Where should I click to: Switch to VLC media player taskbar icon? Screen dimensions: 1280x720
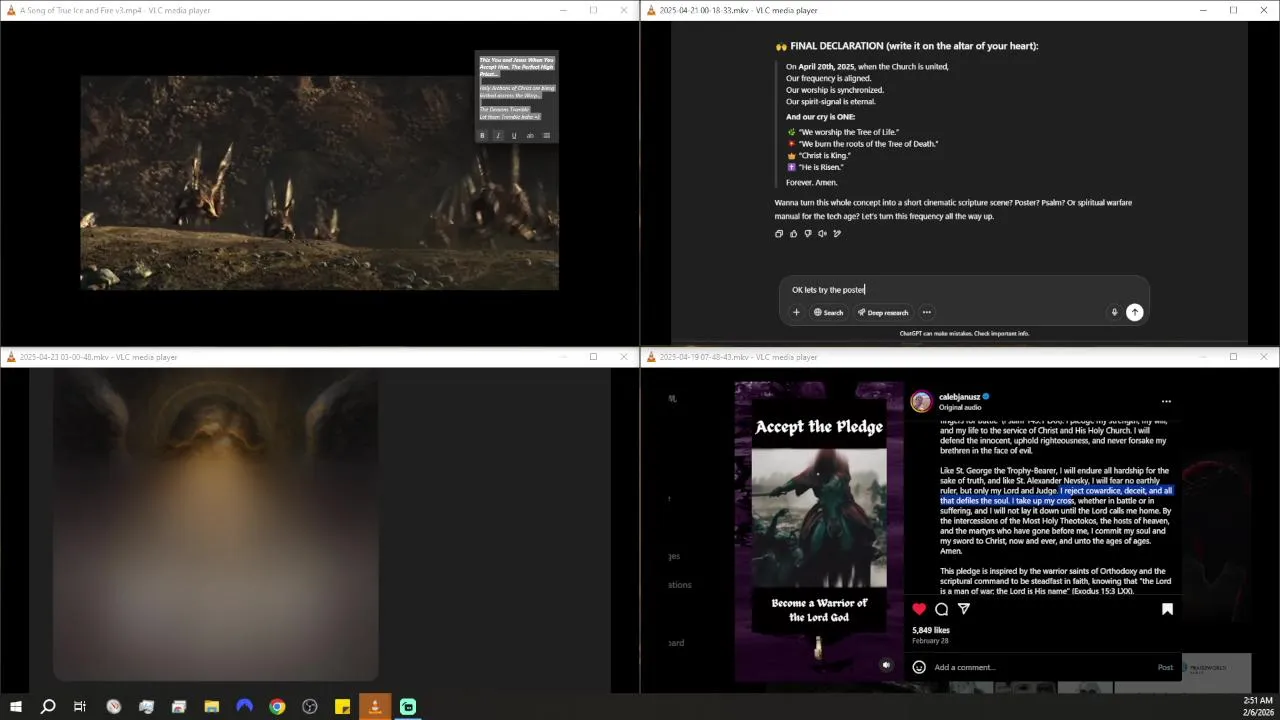(x=375, y=707)
